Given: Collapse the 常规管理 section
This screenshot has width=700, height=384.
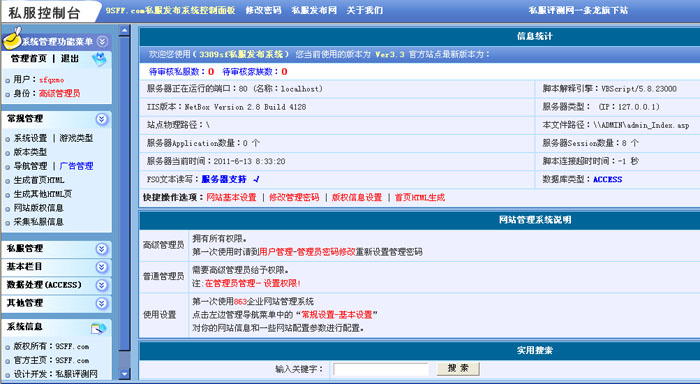Looking at the screenshot, I should coord(101,119).
